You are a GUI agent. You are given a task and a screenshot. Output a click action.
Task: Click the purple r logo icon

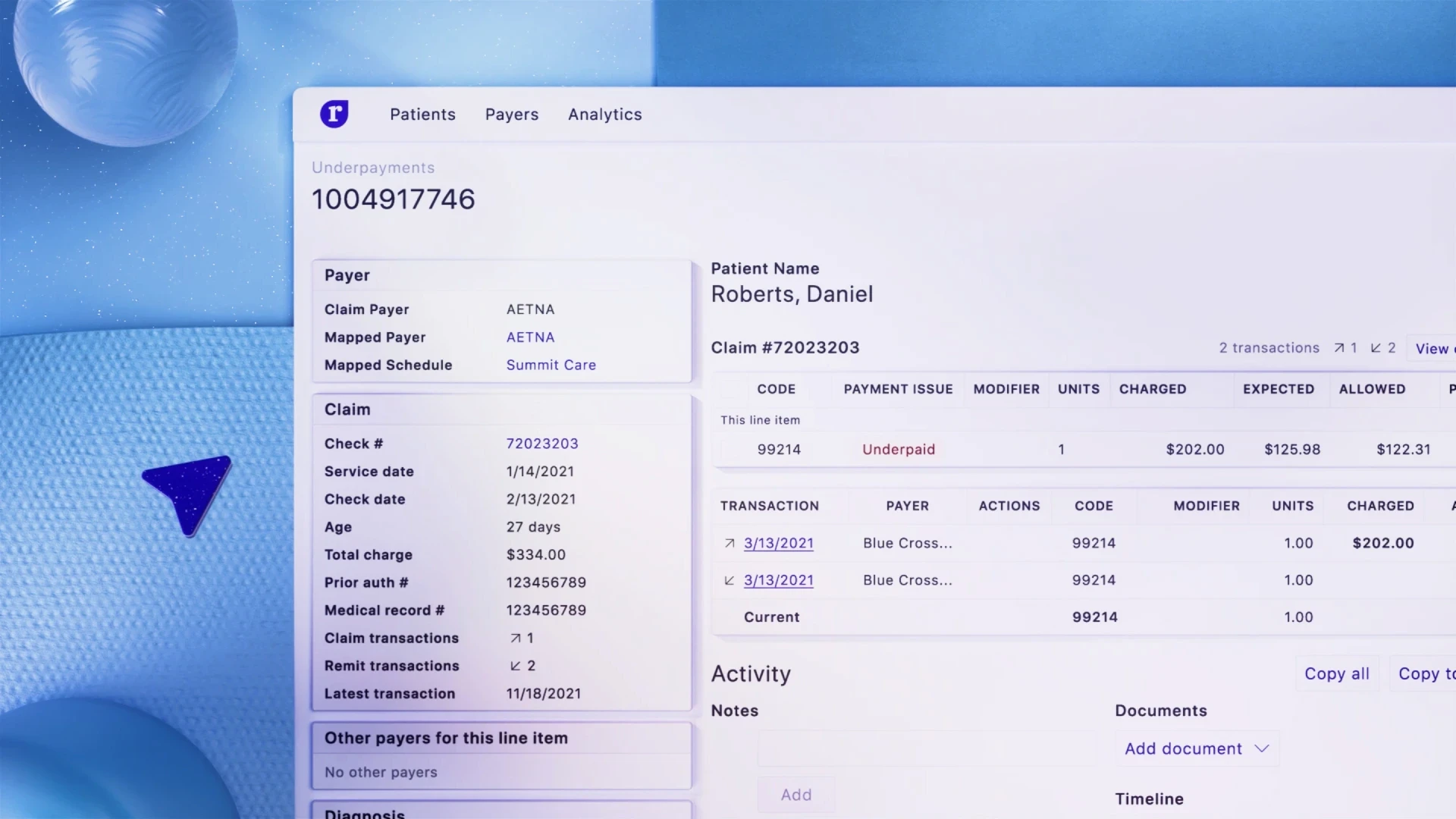point(334,114)
